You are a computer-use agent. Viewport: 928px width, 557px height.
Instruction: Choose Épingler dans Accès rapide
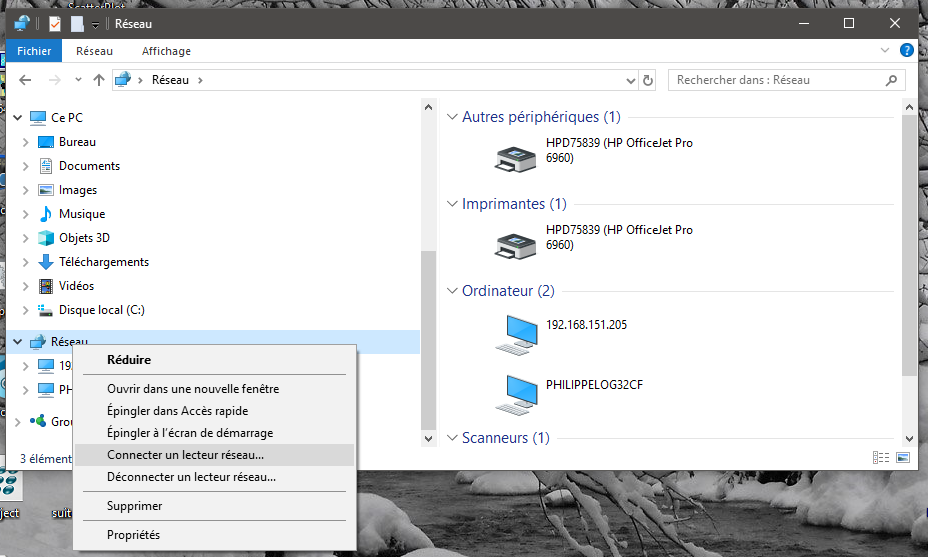[214, 411]
